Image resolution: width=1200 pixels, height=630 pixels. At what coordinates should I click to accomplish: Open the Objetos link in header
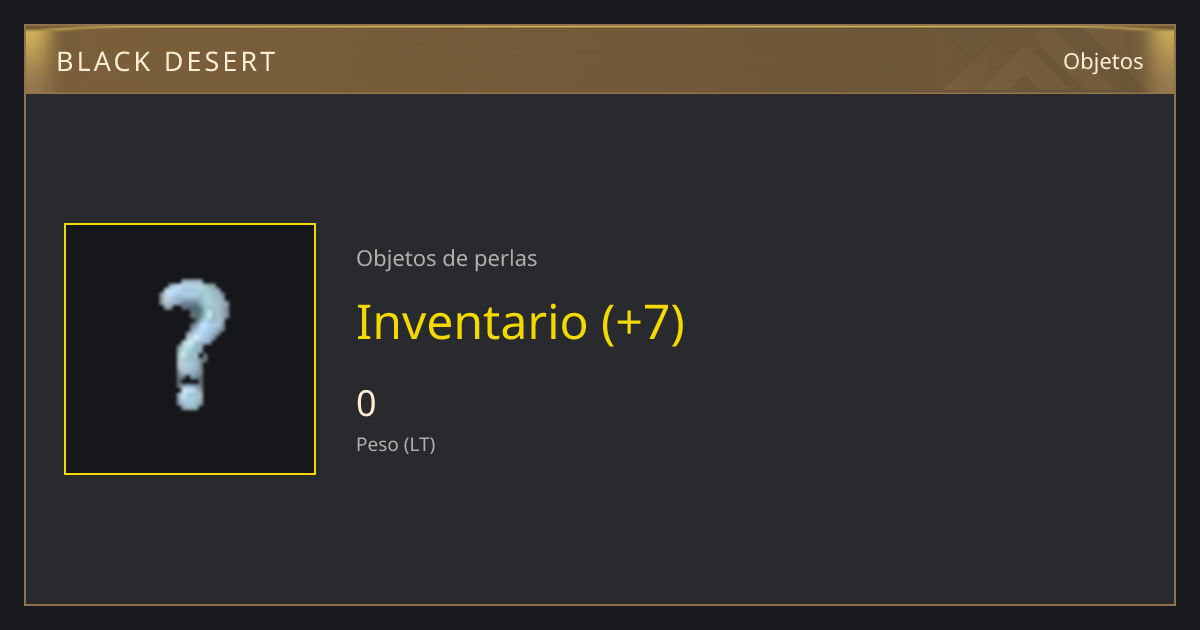(x=1103, y=61)
